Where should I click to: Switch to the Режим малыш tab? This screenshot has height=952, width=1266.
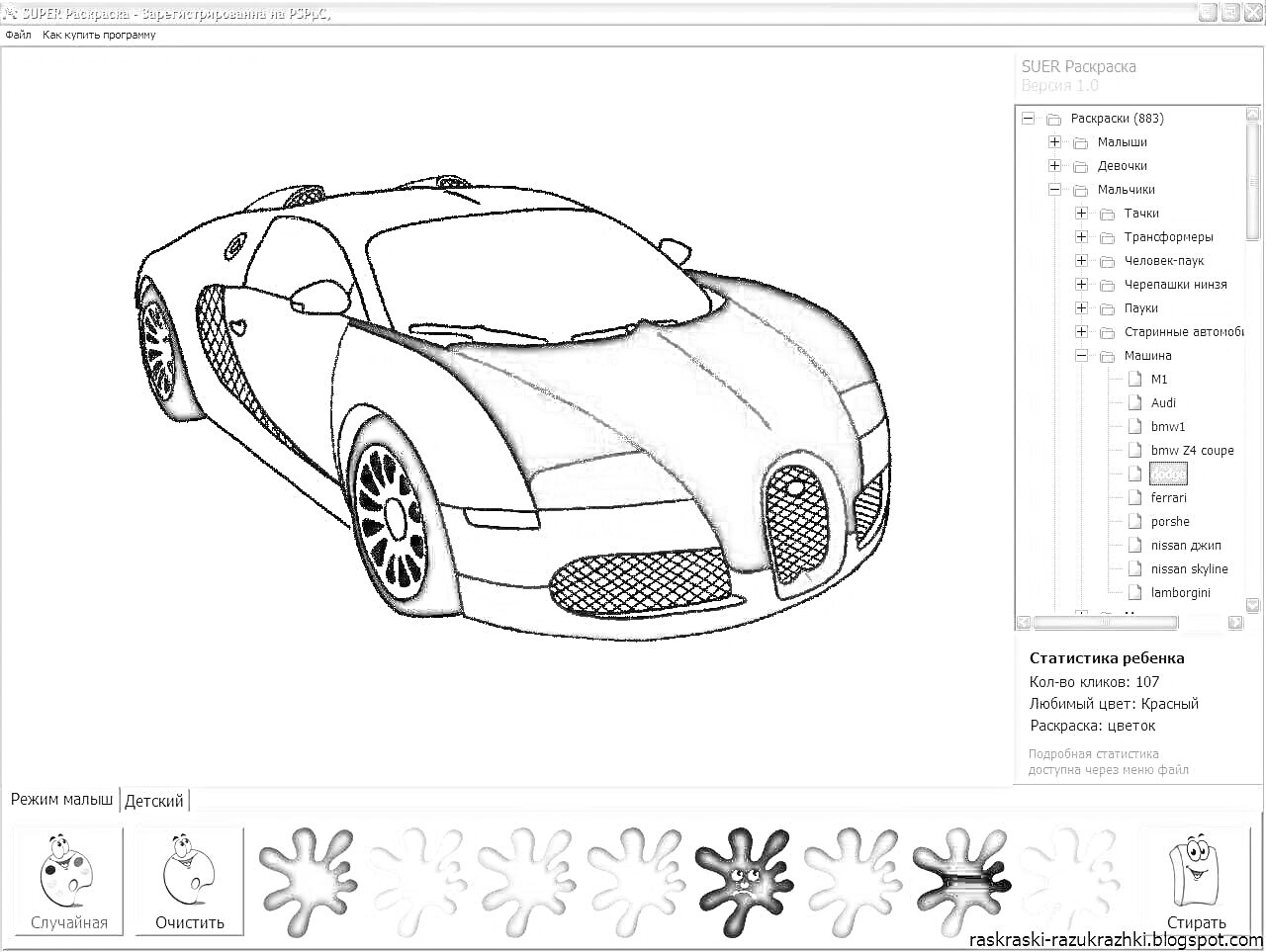click(x=61, y=800)
